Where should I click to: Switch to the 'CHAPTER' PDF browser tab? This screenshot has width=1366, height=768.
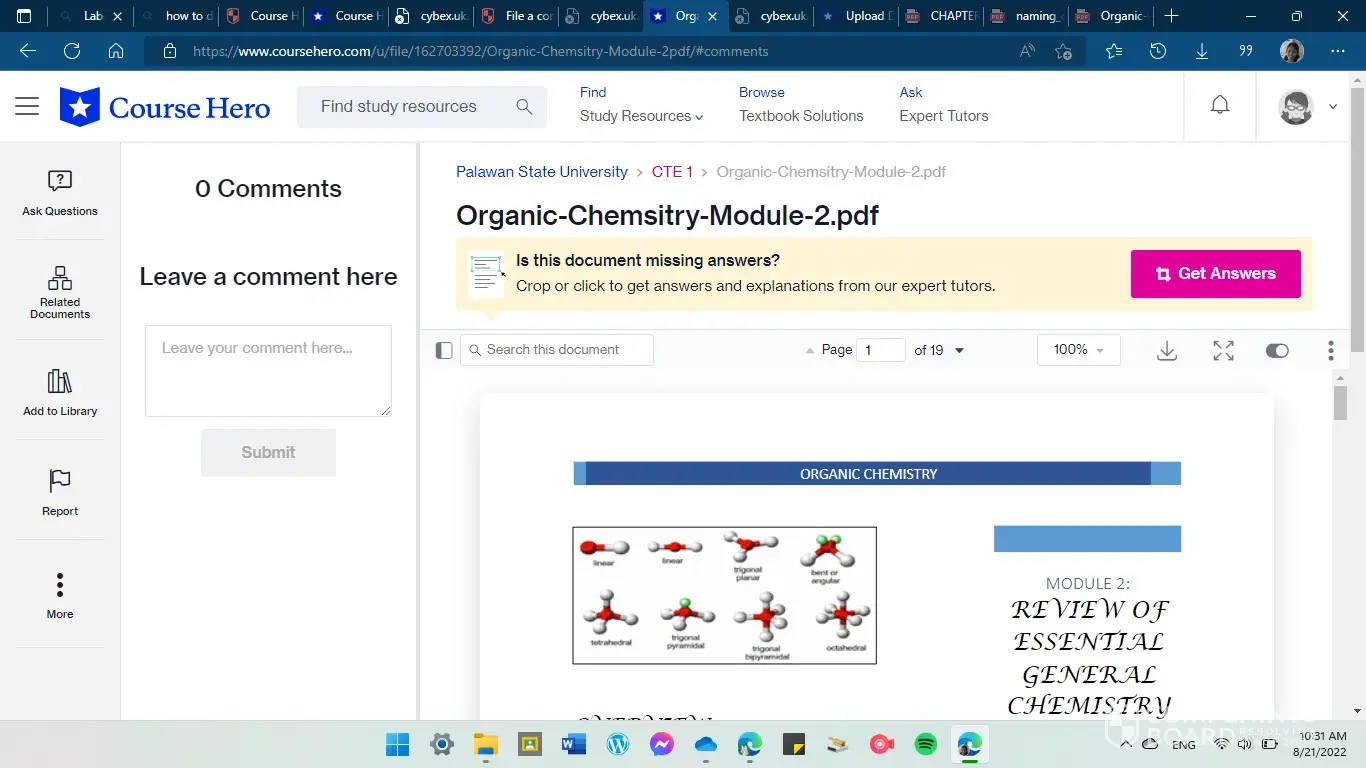[x=942, y=16]
